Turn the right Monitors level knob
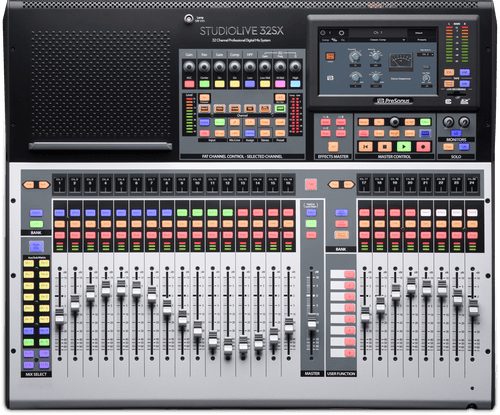This screenshot has width=500, height=415. (x=464, y=122)
